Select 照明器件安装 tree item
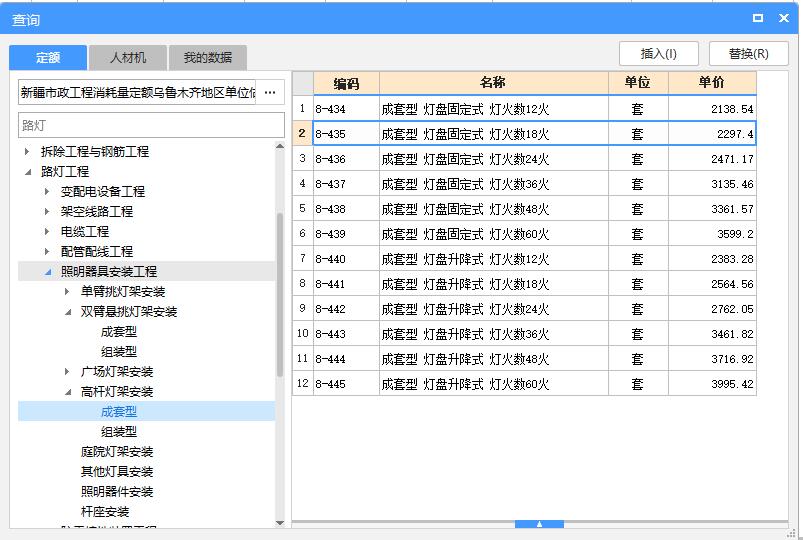Screen dimensions: 803x540 (x=117, y=491)
